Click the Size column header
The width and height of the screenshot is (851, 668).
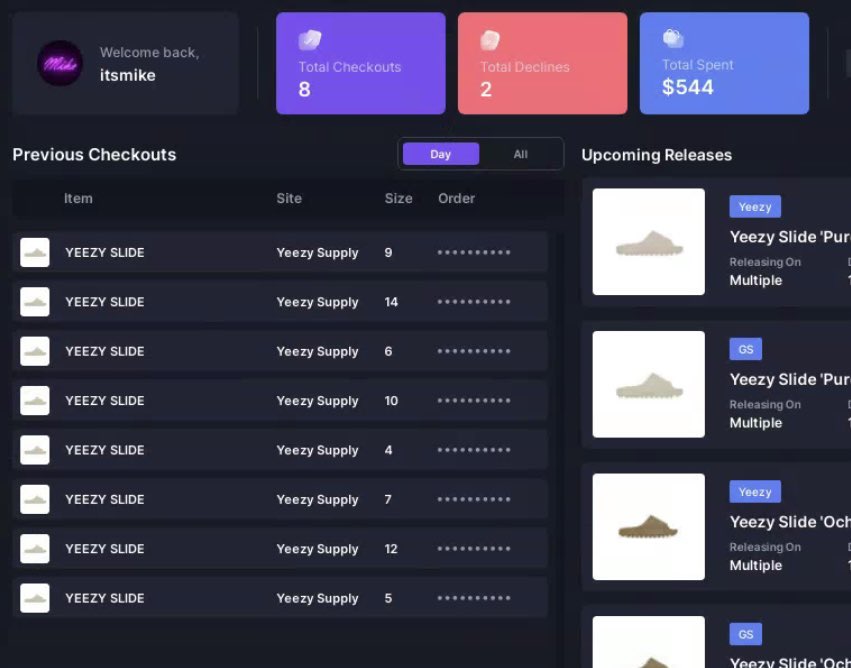tap(398, 199)
